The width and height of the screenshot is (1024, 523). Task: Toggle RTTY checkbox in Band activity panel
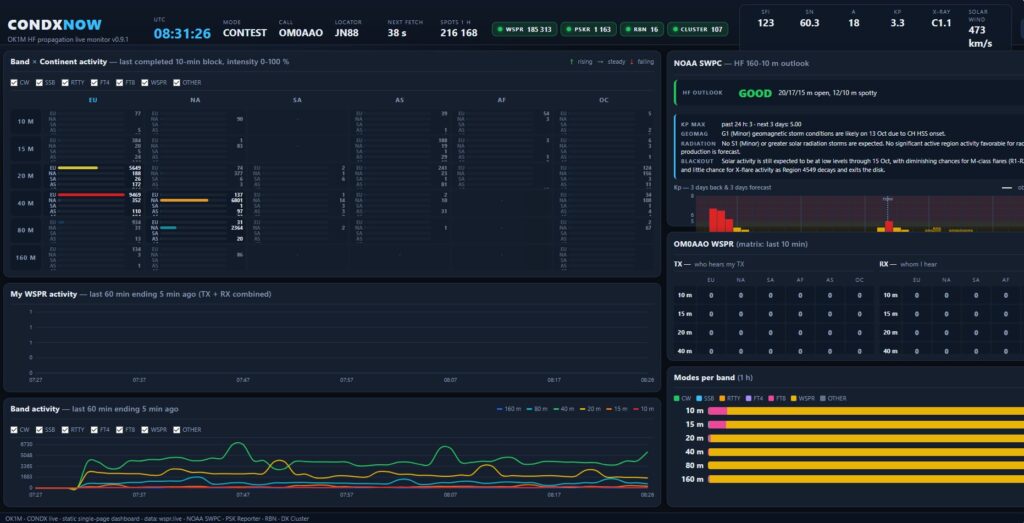tap(65, 430)
